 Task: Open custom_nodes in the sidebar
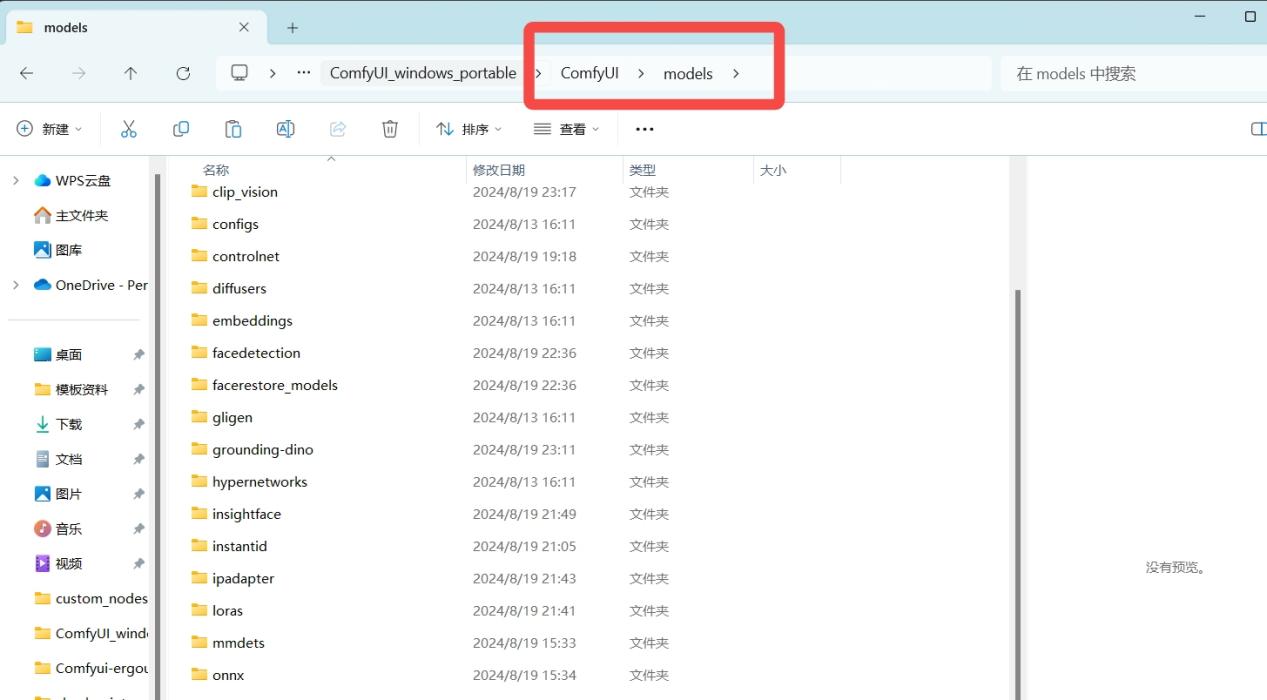[101, 598]
